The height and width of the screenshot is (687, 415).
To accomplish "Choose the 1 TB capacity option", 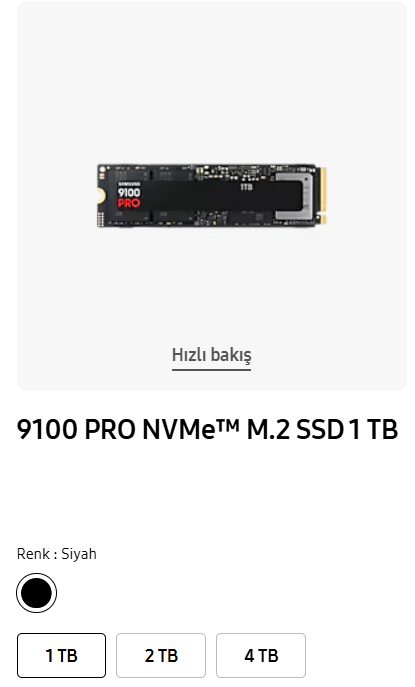I will [61, 655].
